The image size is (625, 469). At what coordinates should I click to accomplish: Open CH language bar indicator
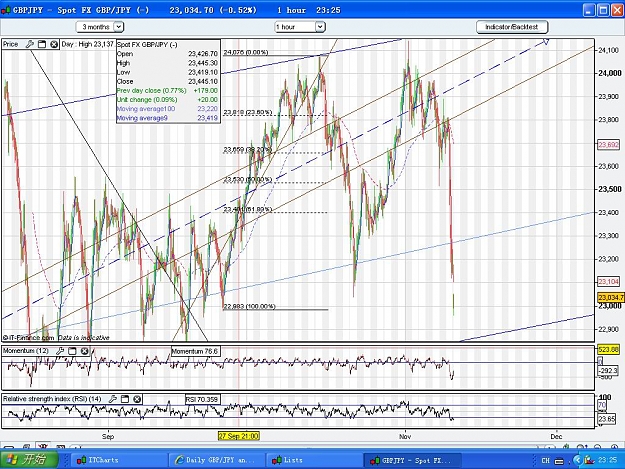(546, 460)
